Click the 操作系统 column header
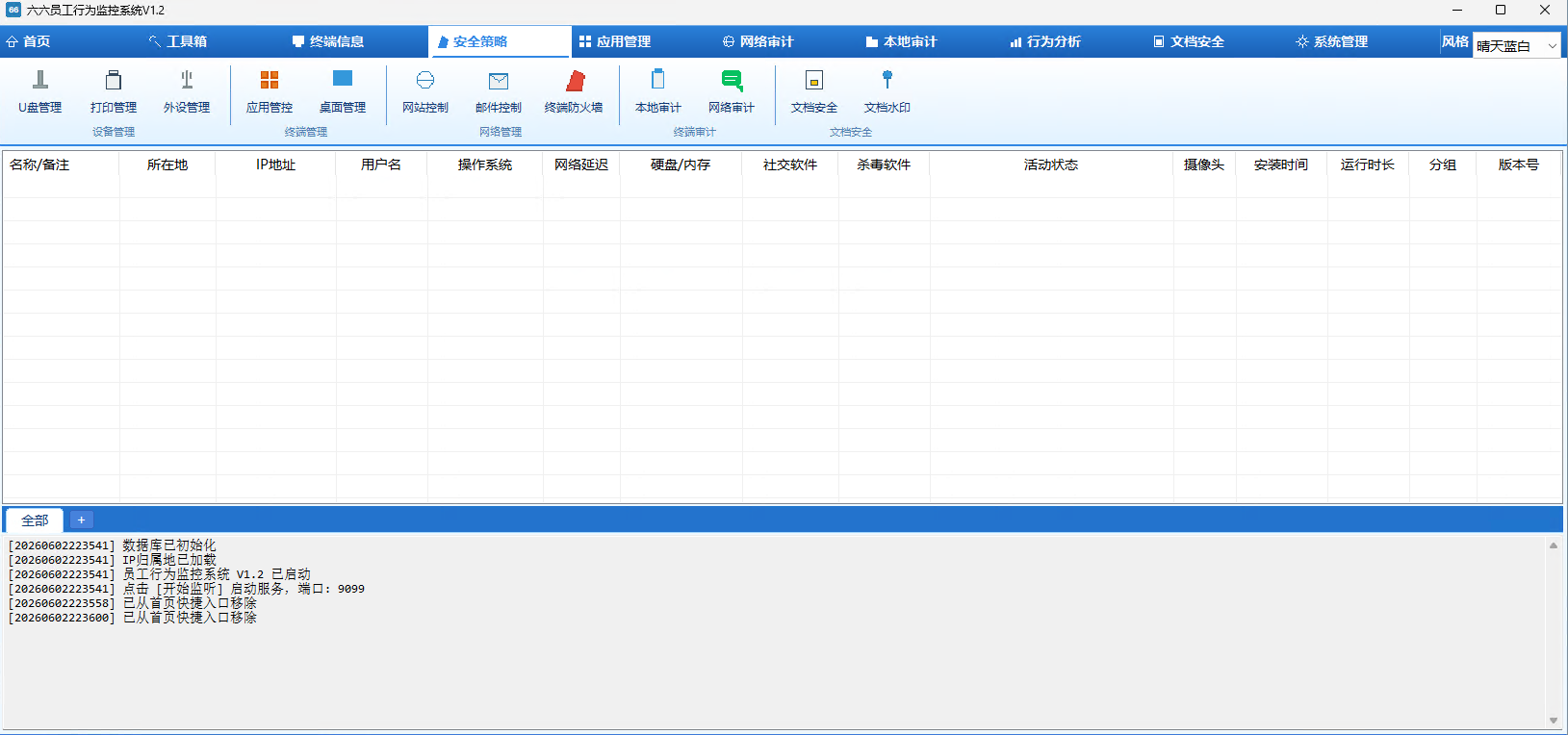1568x735 pixels. click(485, 165)
